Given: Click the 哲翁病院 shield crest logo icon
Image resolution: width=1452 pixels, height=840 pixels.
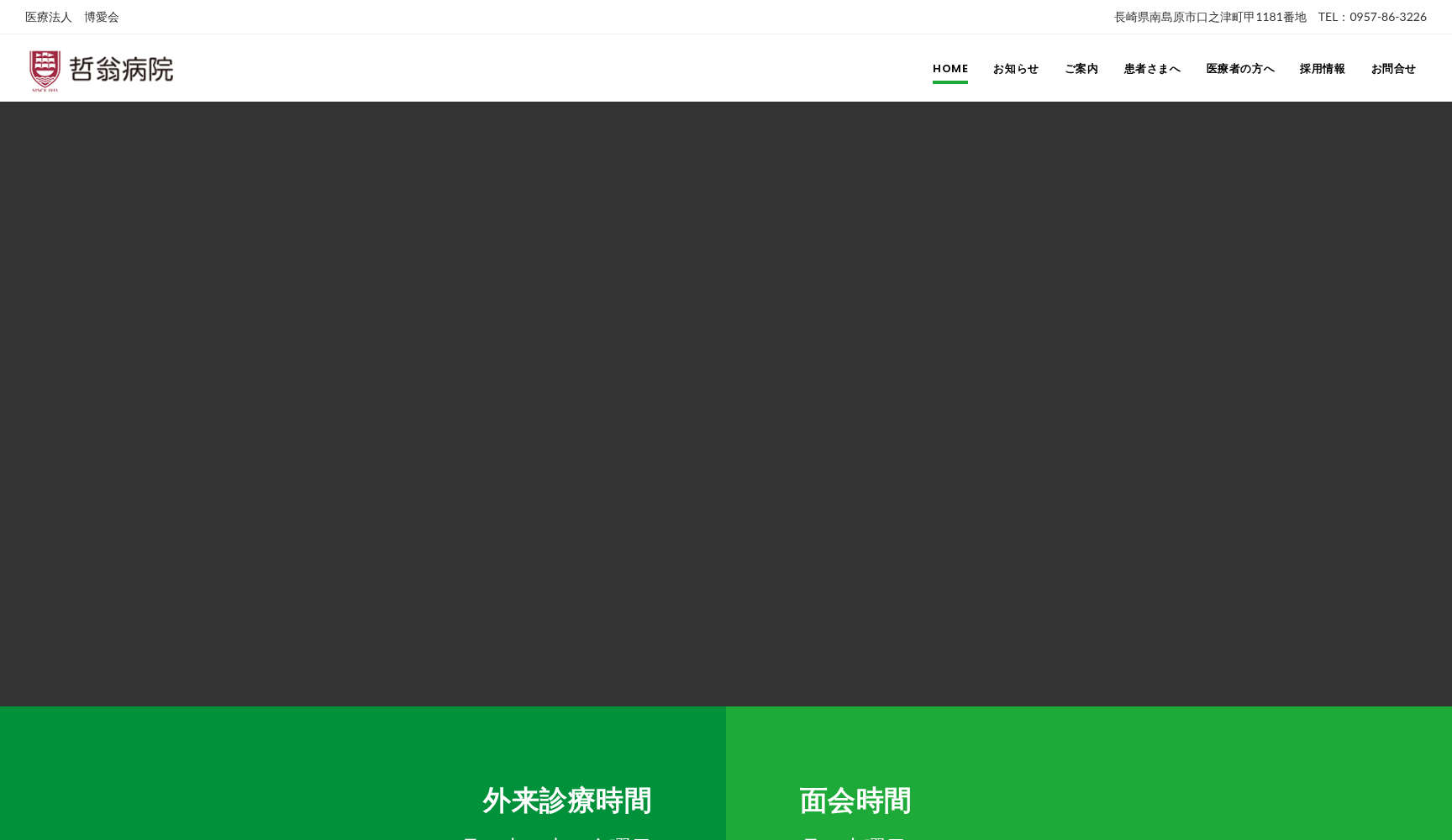Looking at the screenshot, I should (43, 68).
